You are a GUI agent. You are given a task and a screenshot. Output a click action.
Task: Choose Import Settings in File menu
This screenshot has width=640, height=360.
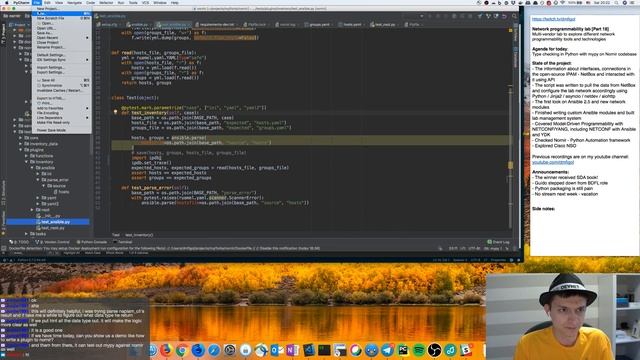[62, 67]
